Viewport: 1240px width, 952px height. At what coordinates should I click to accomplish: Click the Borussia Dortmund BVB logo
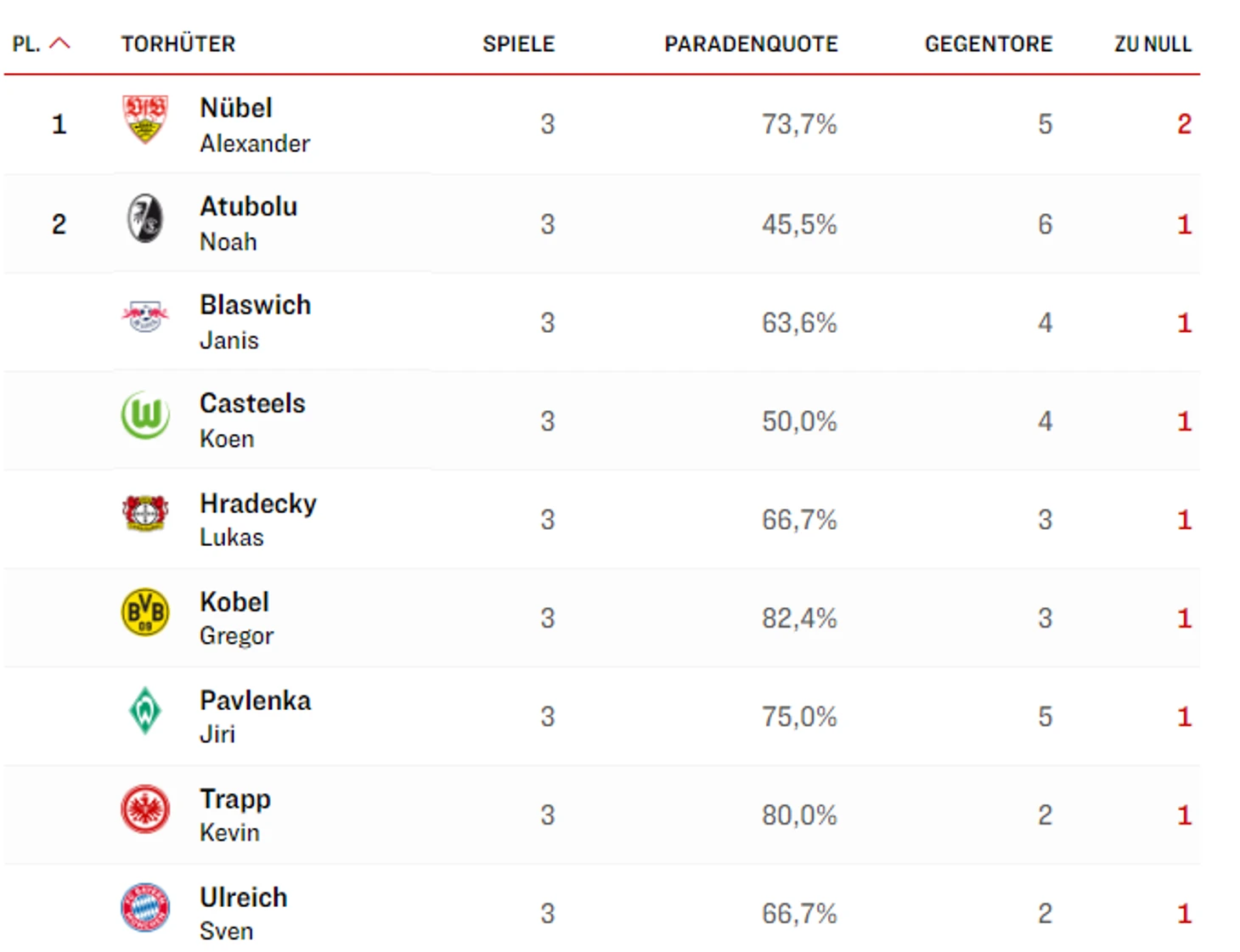click(145, 612)
